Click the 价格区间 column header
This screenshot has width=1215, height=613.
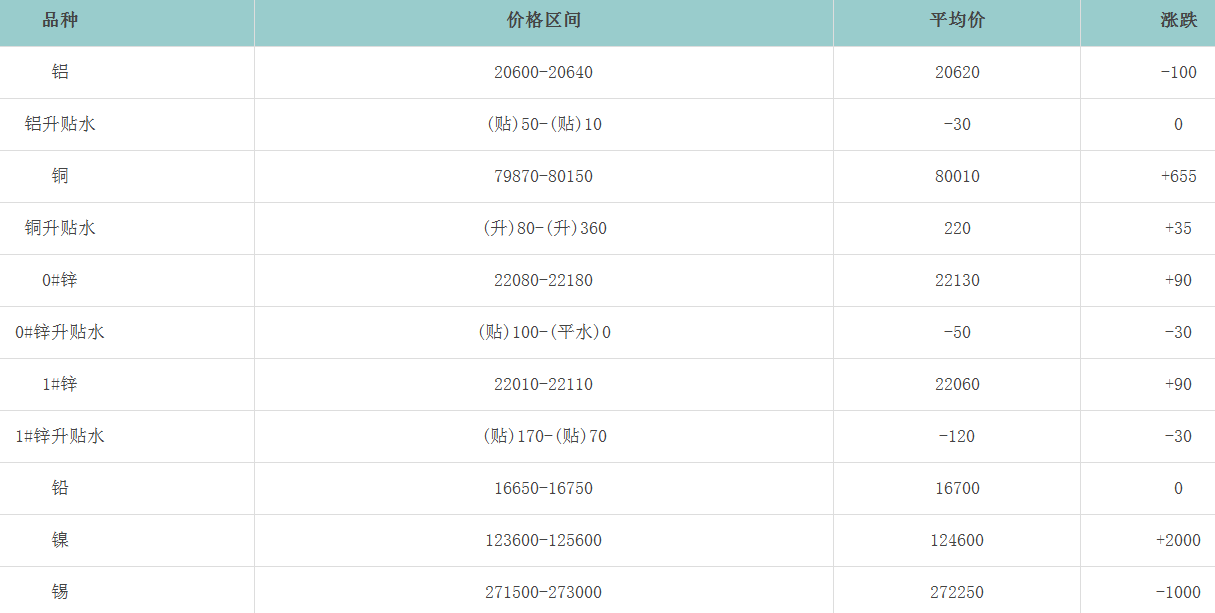pyautogui.click(x=543, y=21)
